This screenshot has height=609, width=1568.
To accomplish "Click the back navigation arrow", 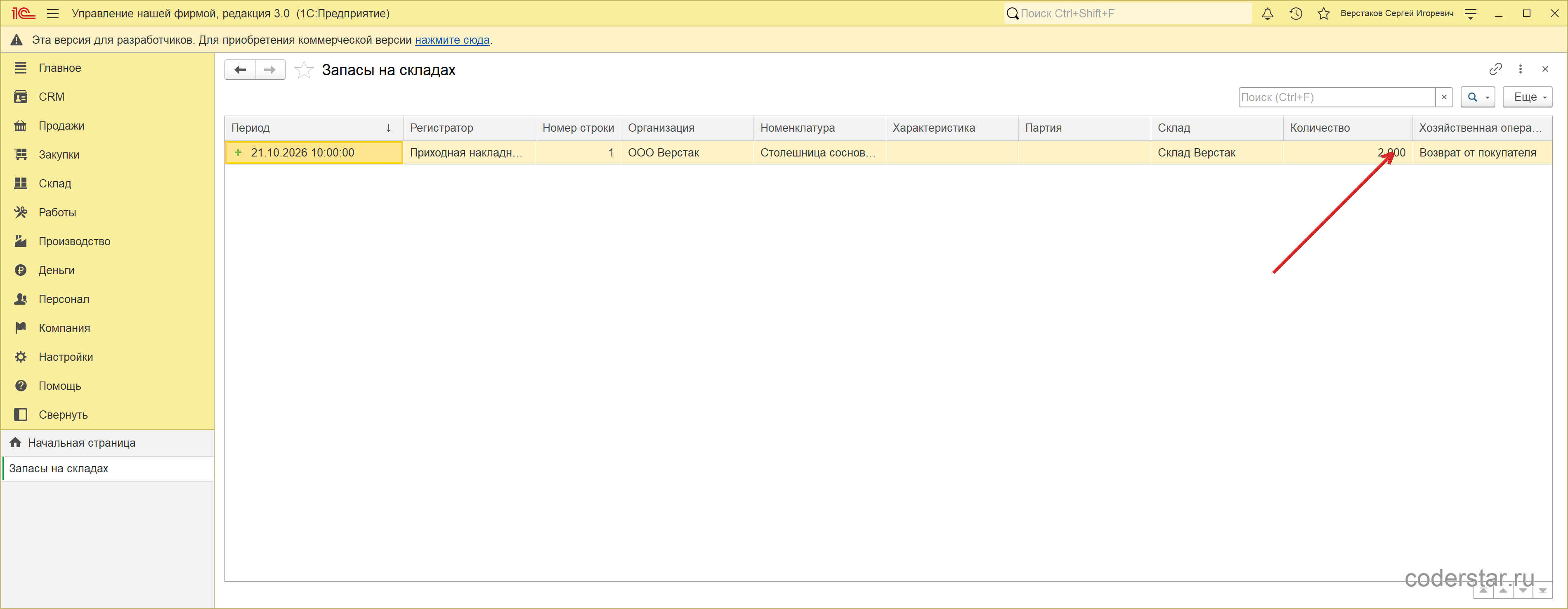I will coord(241,70).
